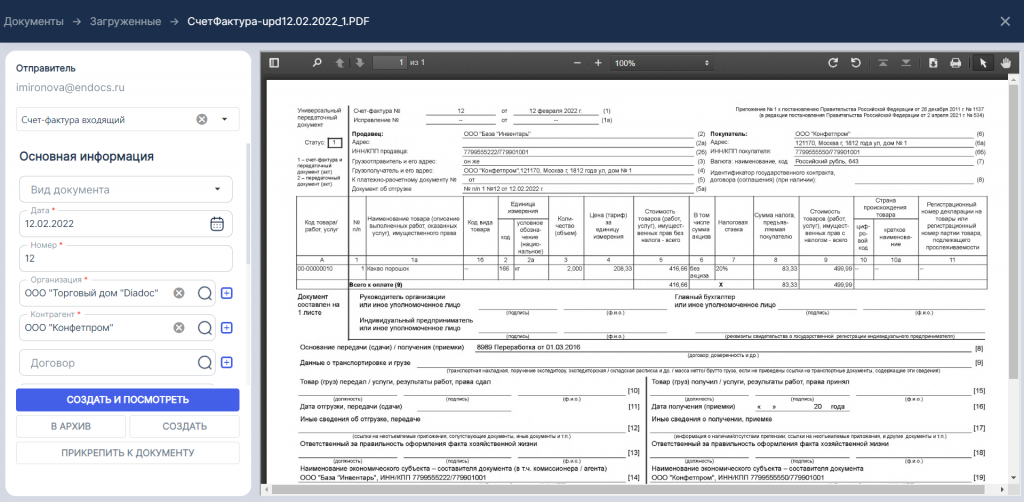This screenshot has height=502, width=1024.
Task: Go to Загруженные breadcrumb
Action: pyautogui.click(x=126, y=22)
